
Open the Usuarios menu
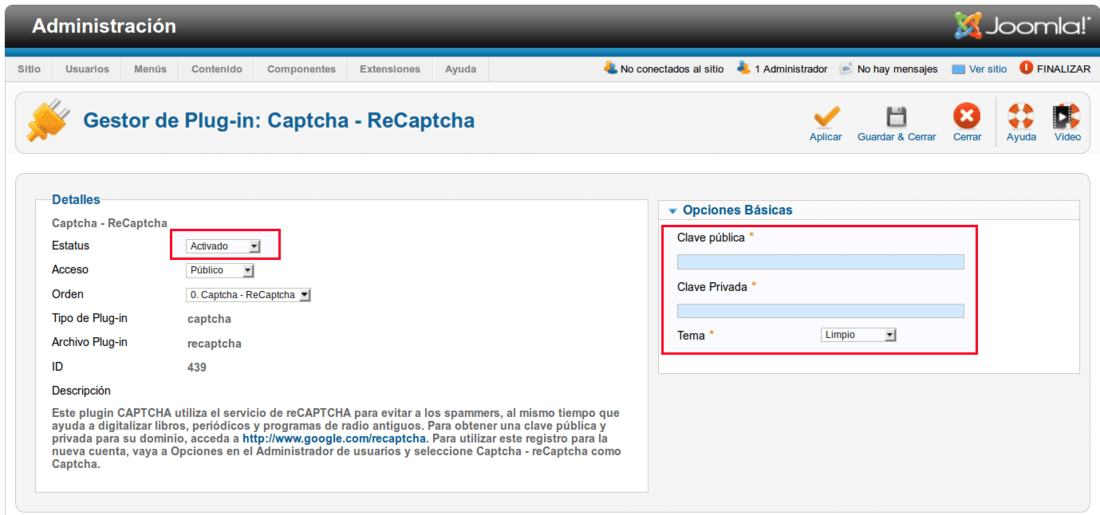88,69
